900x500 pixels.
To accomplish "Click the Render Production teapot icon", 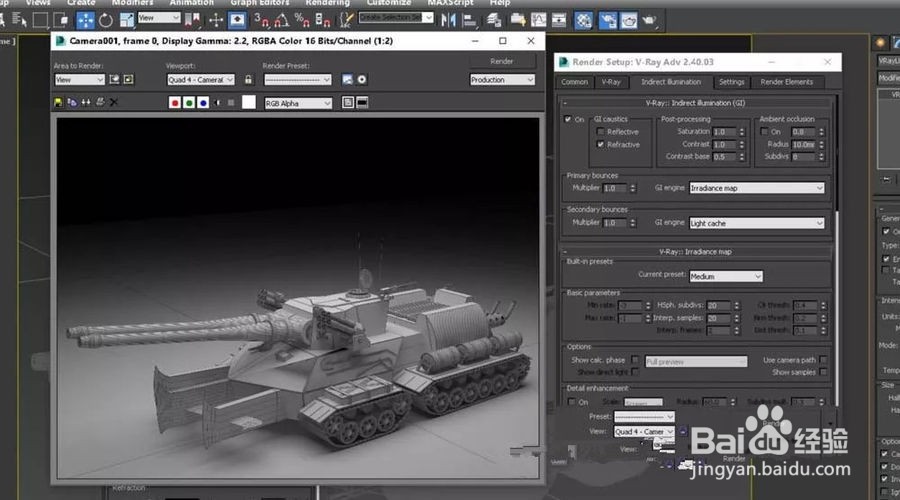I will pos(650,21).
